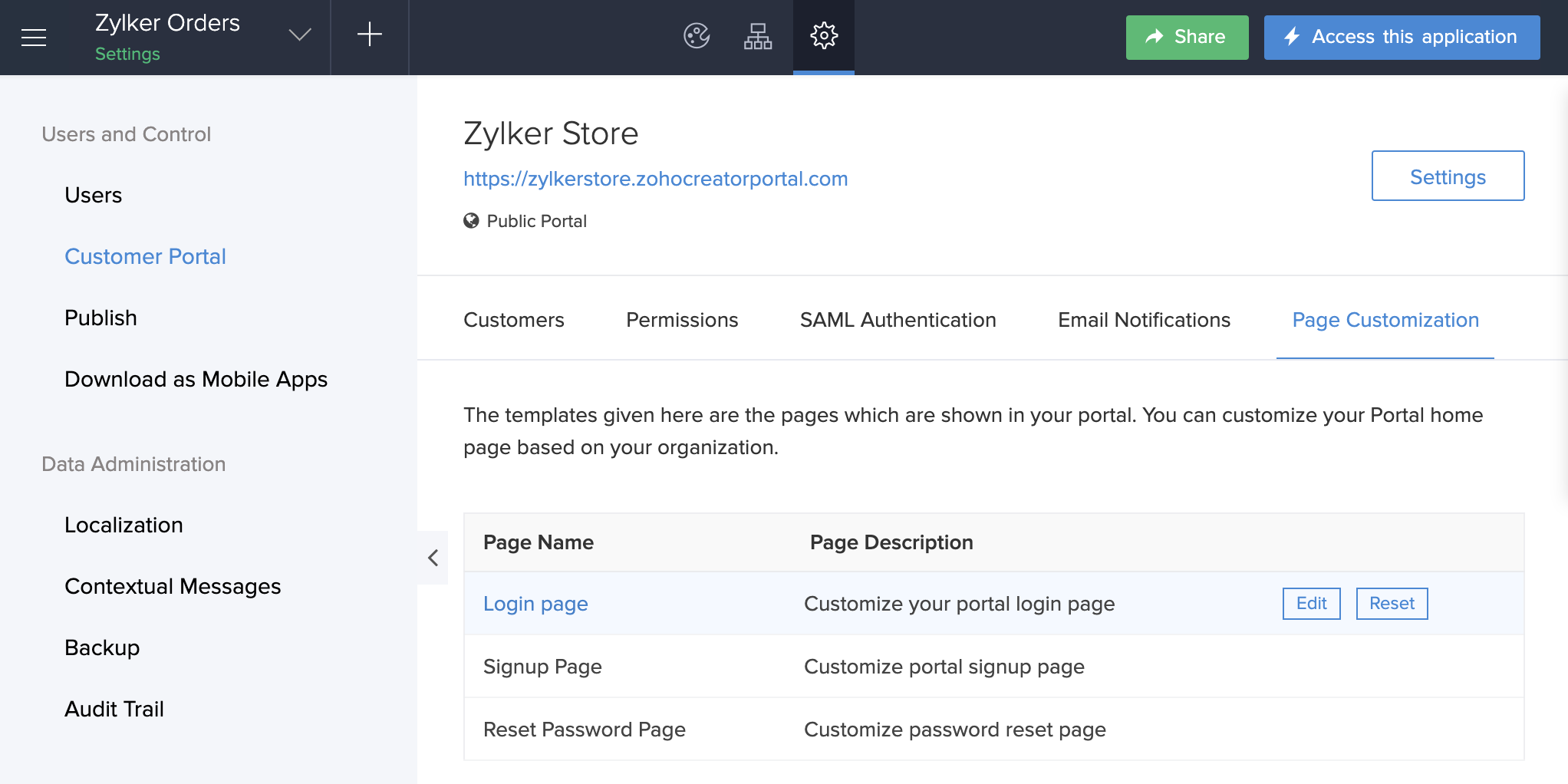Open the appearance palette icon
Image resolution: width=1568 pixels, height=784 pixels.
tap(695, 35)
